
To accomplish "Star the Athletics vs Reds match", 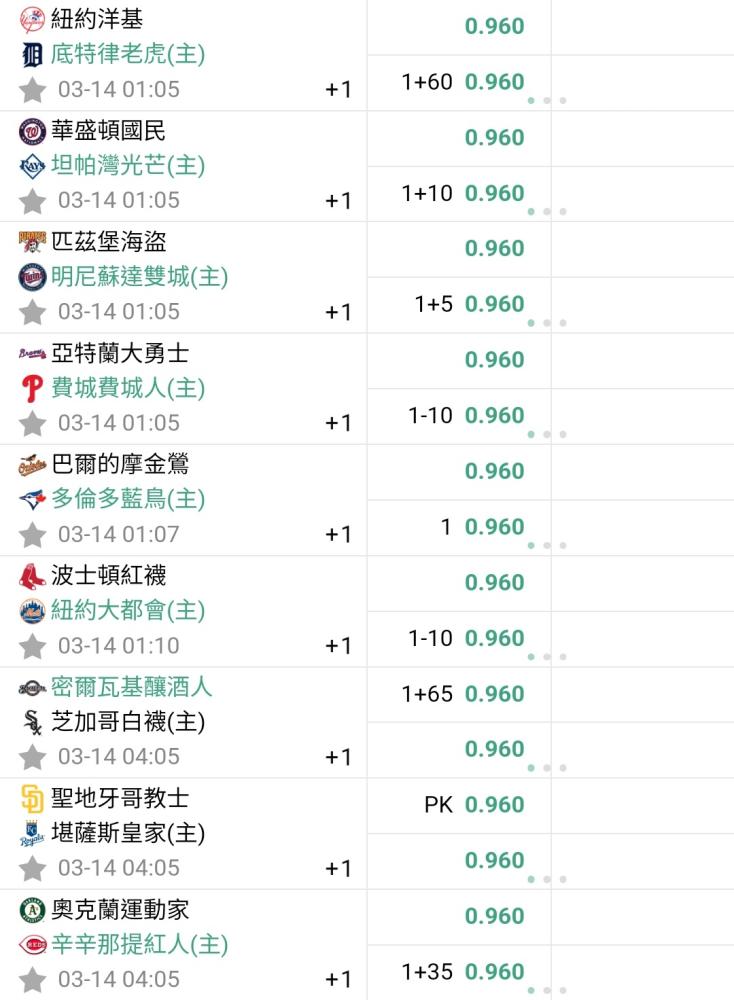I will [32, 980].
